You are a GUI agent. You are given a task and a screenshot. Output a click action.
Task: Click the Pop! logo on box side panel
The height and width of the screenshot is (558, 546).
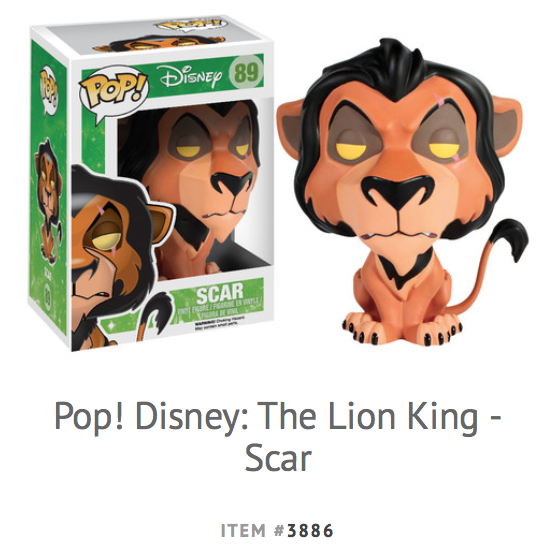49,89
